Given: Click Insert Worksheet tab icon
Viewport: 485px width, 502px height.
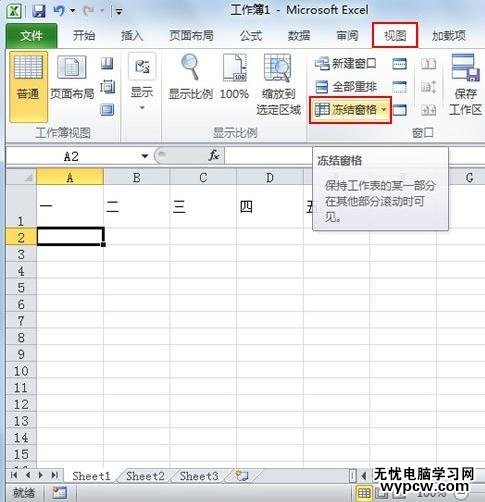Looking at the screenshot, I should pos(242,476).
